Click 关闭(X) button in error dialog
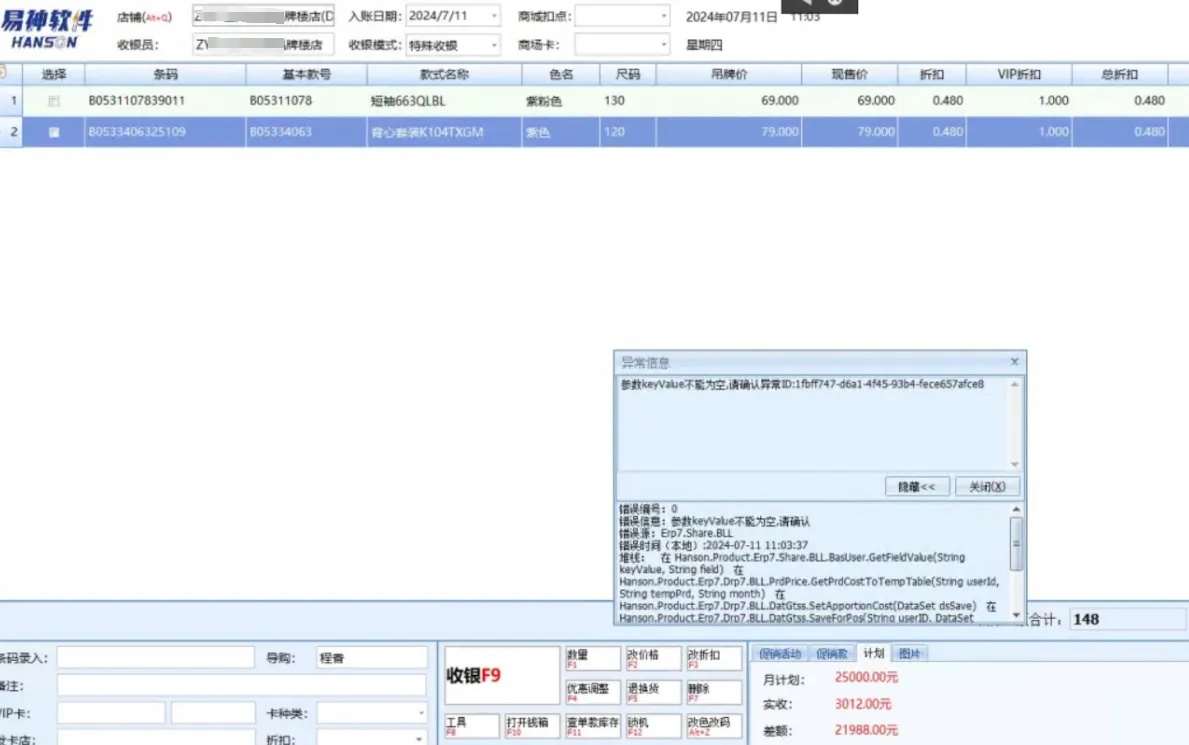Screen dimensions: 1189x745 click(987, 487)
